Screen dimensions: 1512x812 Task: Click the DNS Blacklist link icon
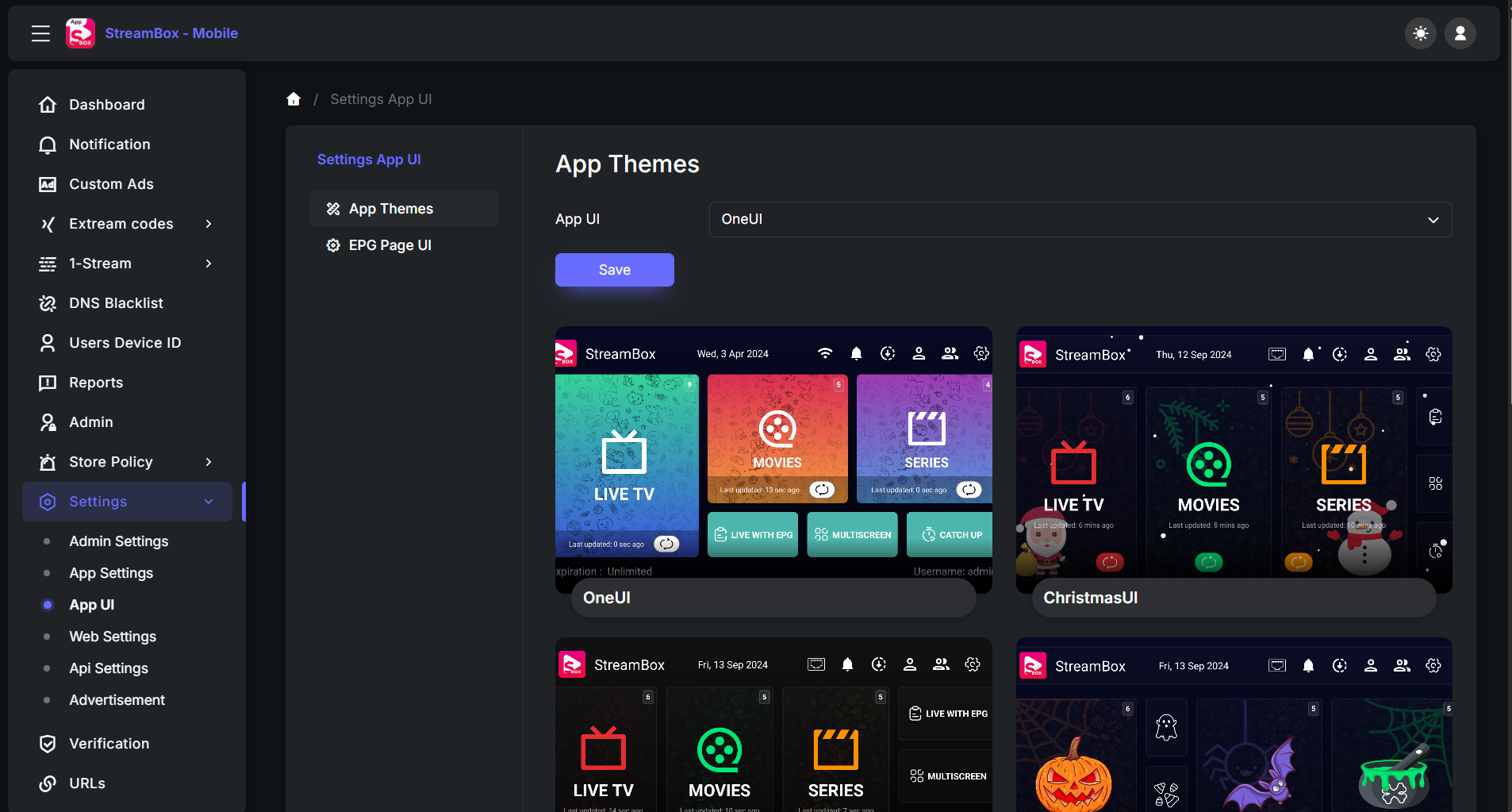tap(48, 303)
